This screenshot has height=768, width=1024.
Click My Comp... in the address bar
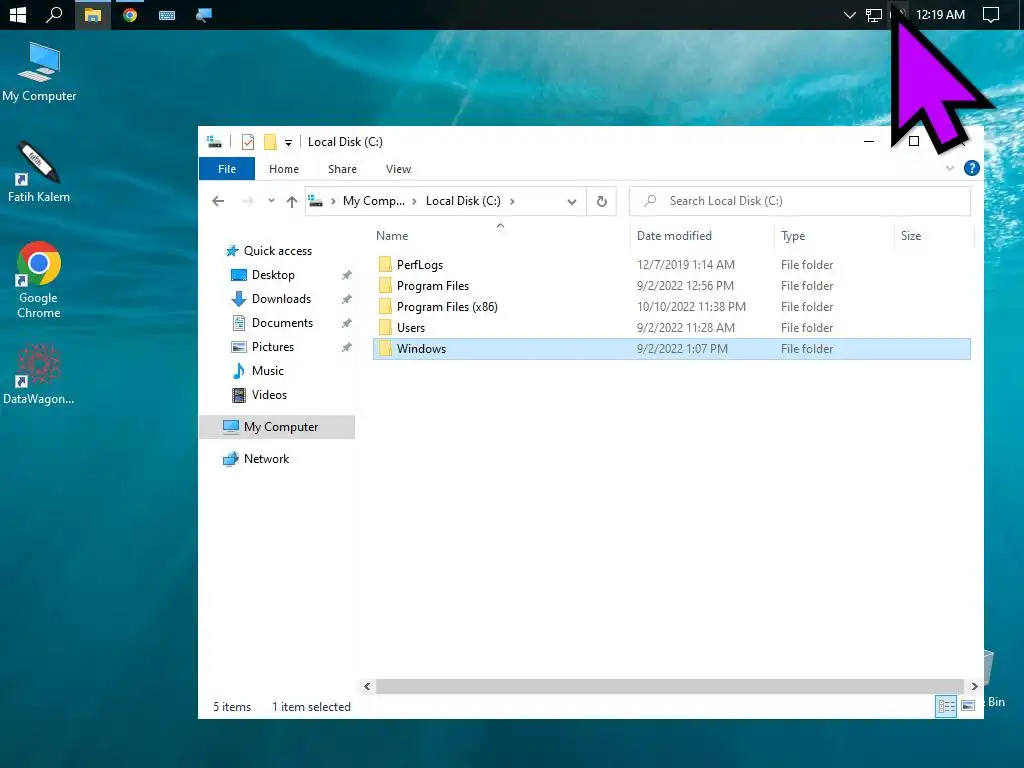[374, 201]
